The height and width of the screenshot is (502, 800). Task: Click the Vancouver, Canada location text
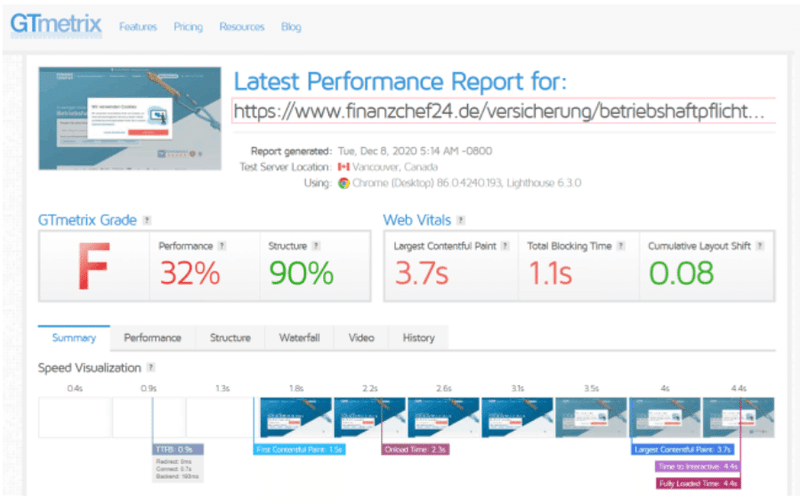tap(395, 167)
